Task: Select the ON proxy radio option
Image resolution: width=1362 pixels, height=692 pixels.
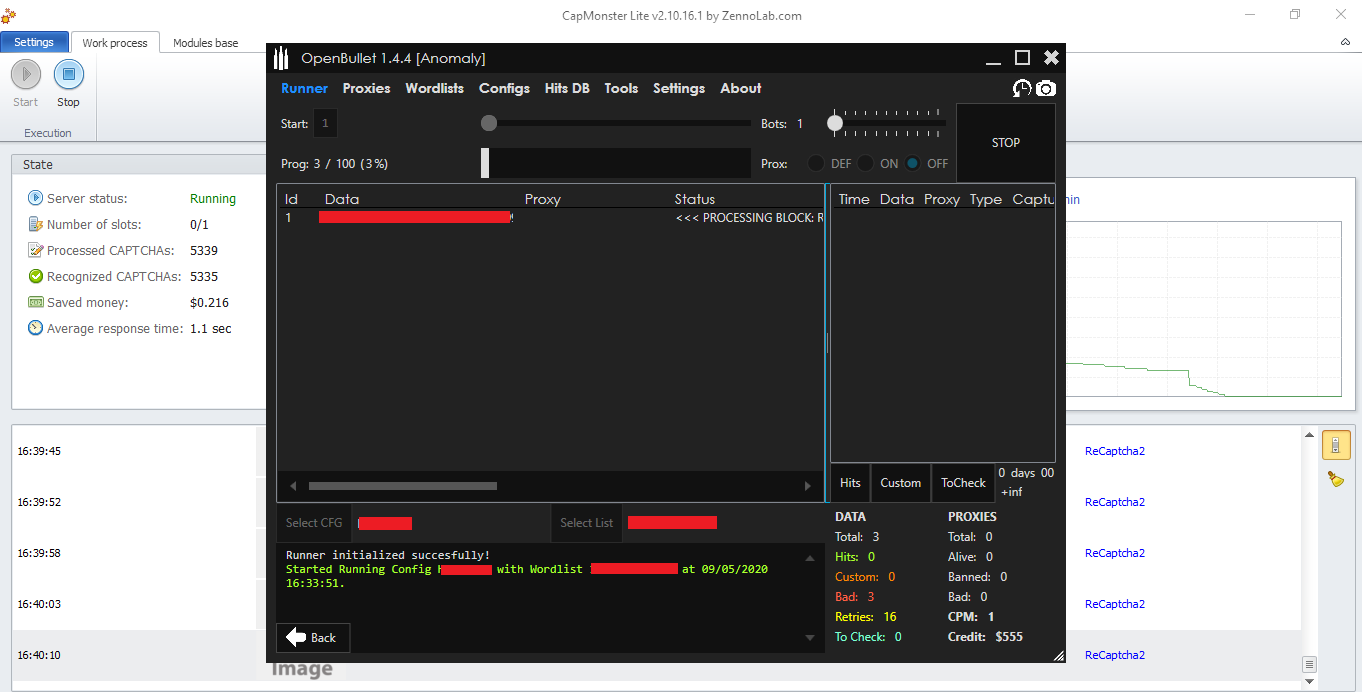Action: coord(866,164)
